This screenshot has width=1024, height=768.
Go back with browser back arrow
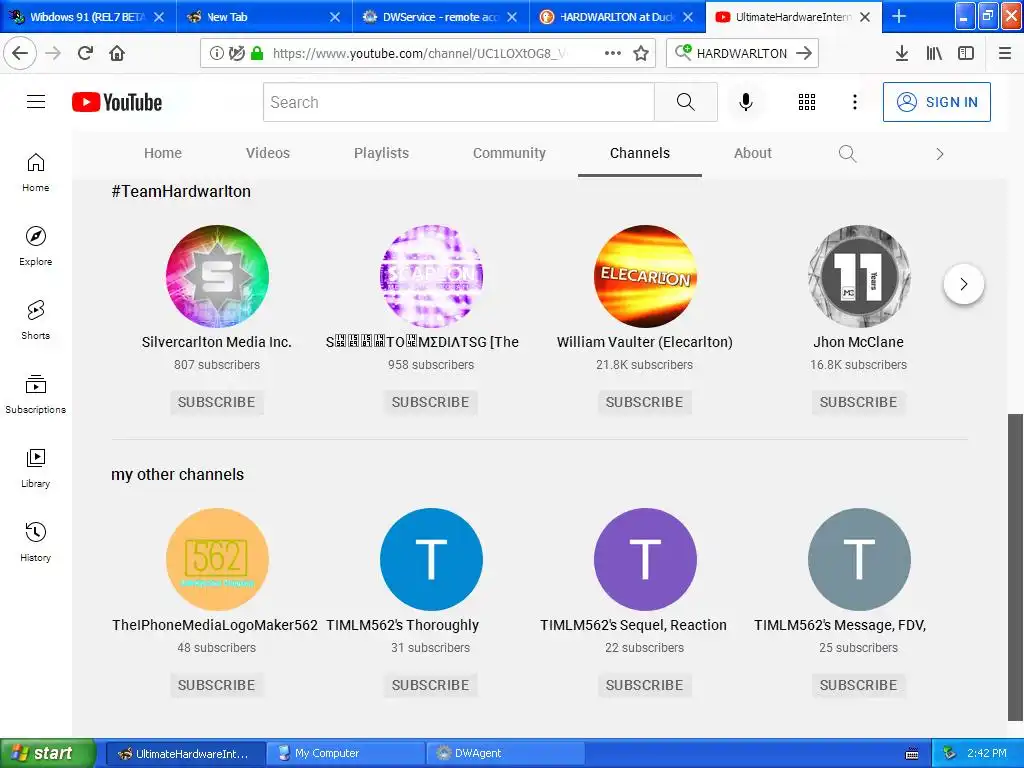(20, 53)
